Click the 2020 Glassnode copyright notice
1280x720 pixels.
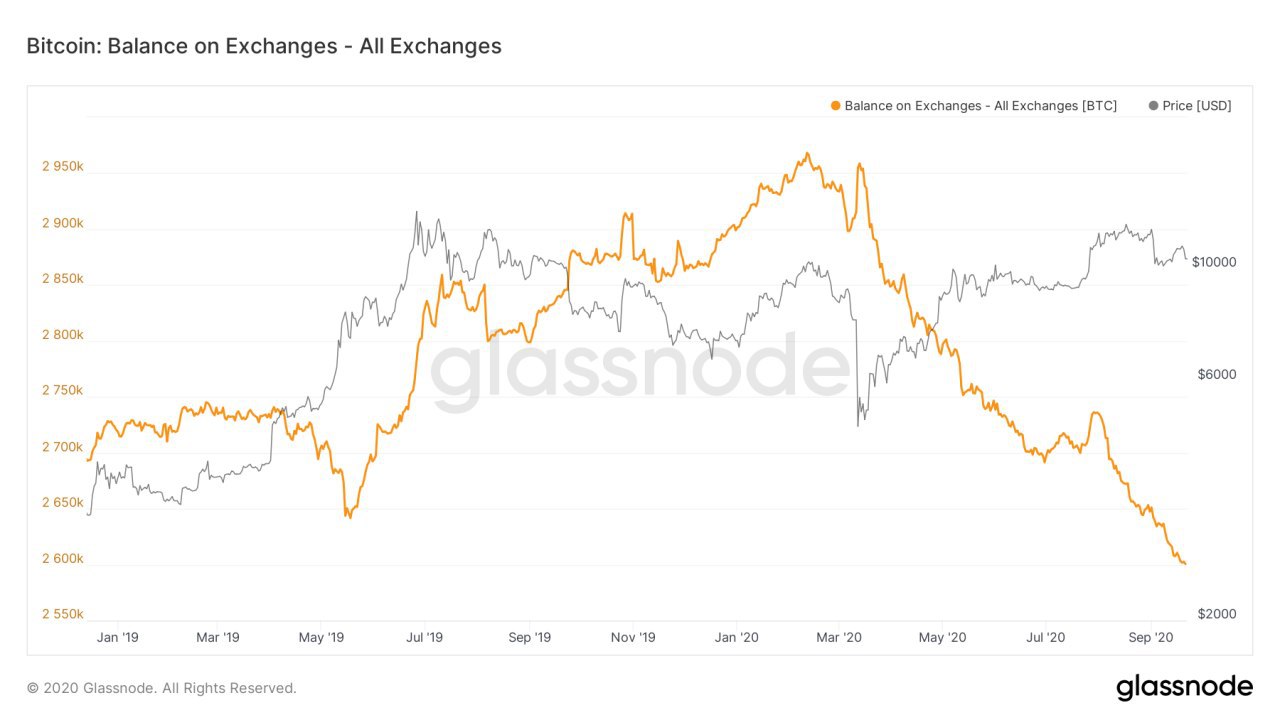[162, 688]
